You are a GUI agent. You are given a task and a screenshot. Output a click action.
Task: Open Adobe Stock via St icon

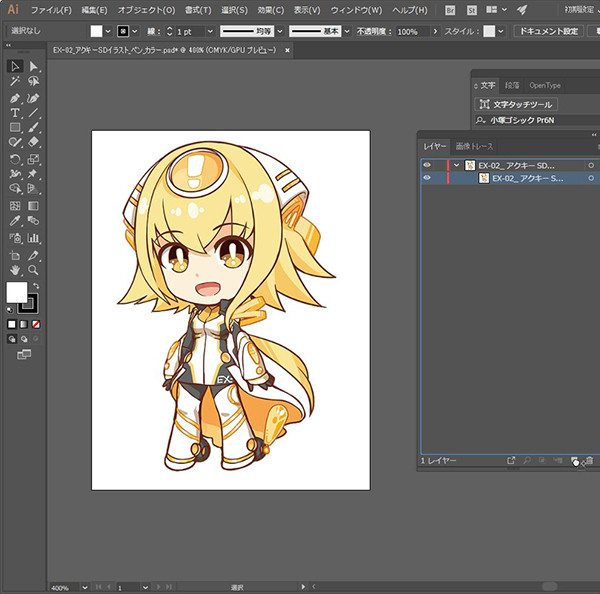pos(472,10)
